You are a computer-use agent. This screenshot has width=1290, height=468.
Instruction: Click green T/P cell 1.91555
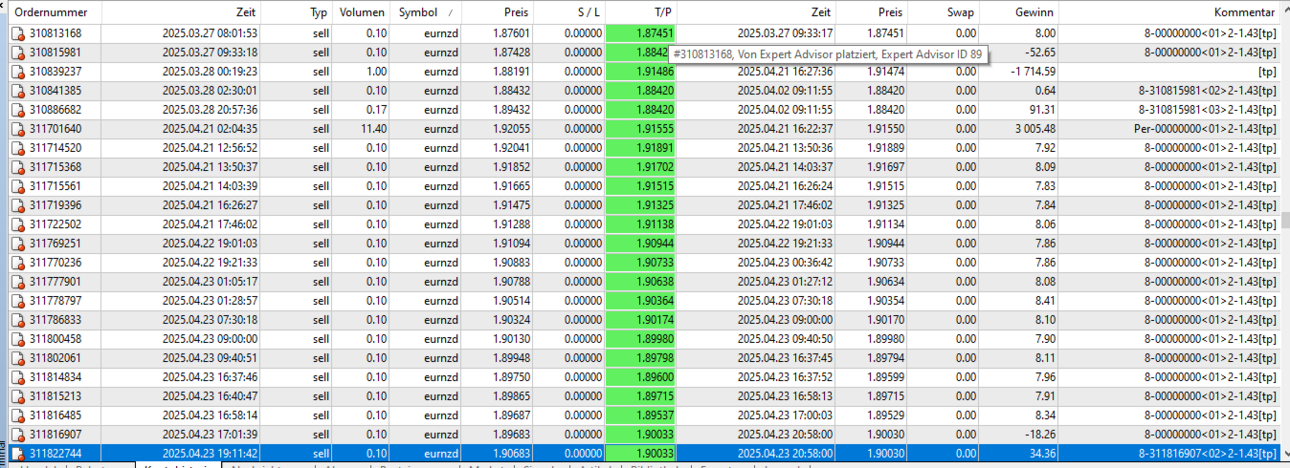point(641,129)
